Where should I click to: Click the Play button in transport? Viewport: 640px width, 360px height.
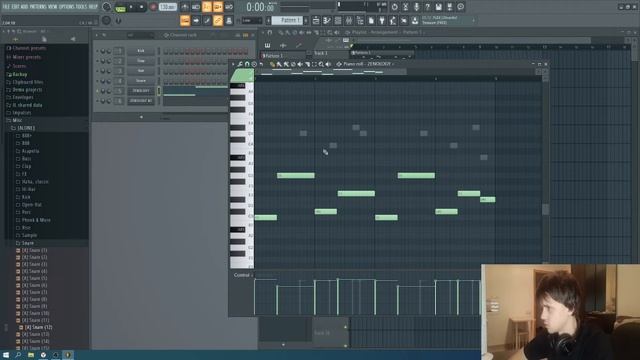[131, 7]
